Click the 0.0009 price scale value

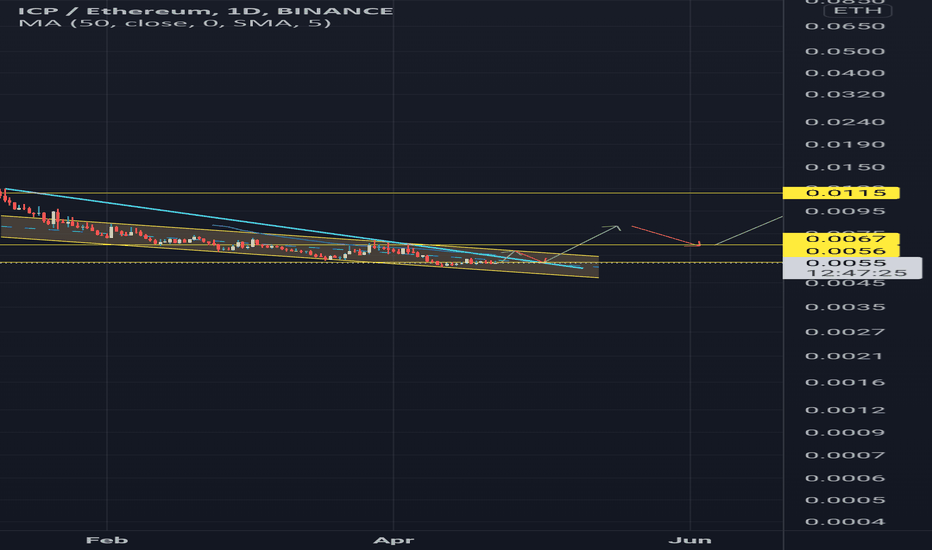point(845,432)
